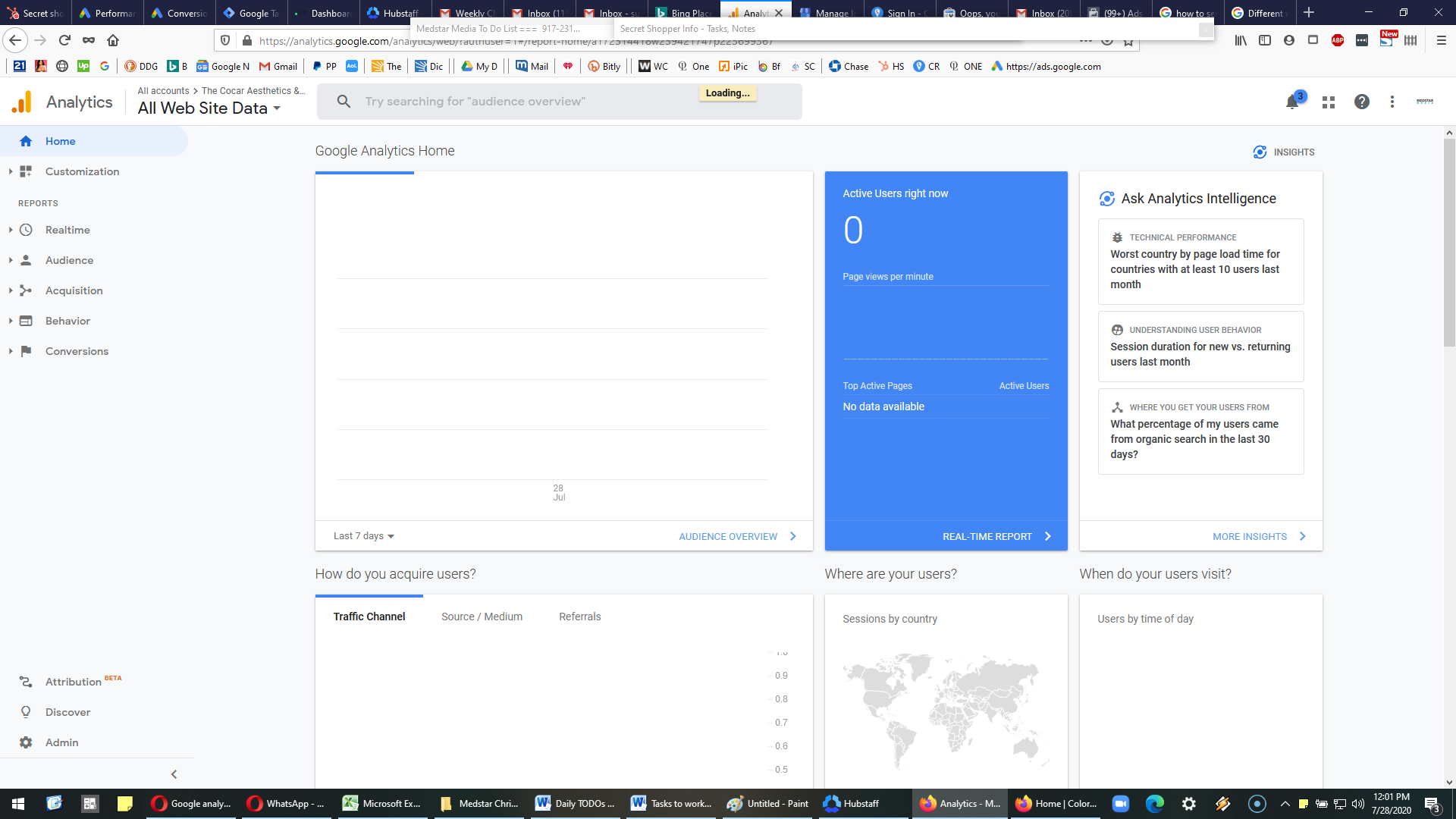Open Hubstaff in the Windows taskbar

click(x=852, y=804)
